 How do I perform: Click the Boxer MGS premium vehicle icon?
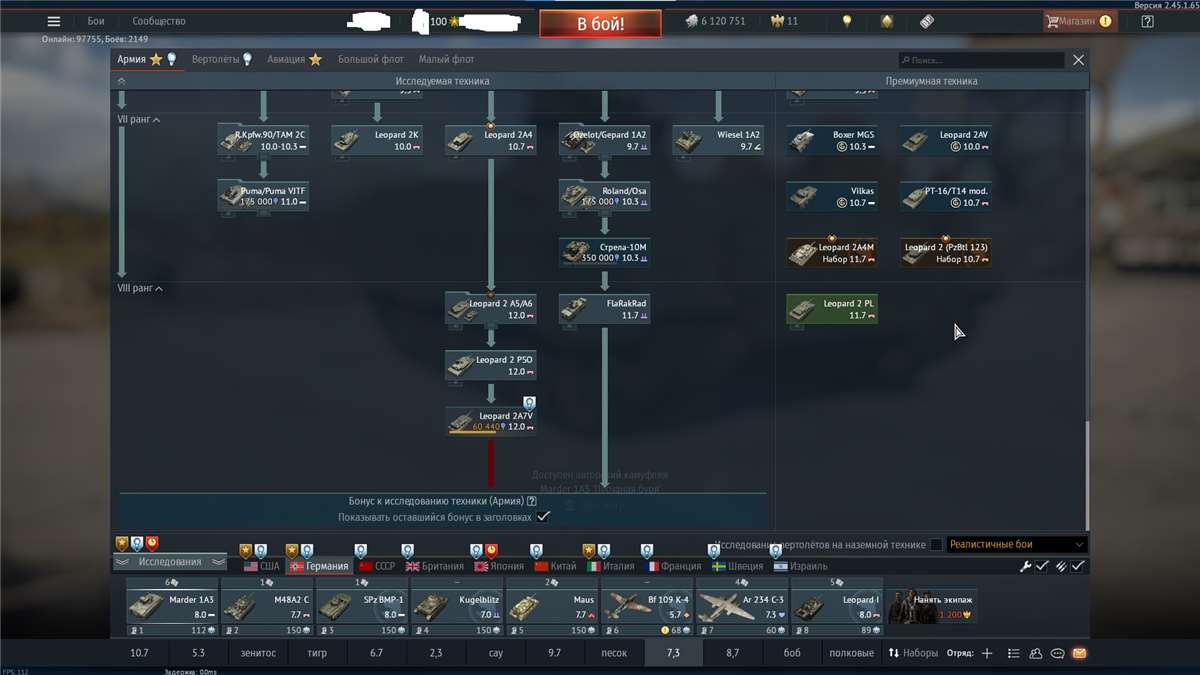click(x=803, y=141)
